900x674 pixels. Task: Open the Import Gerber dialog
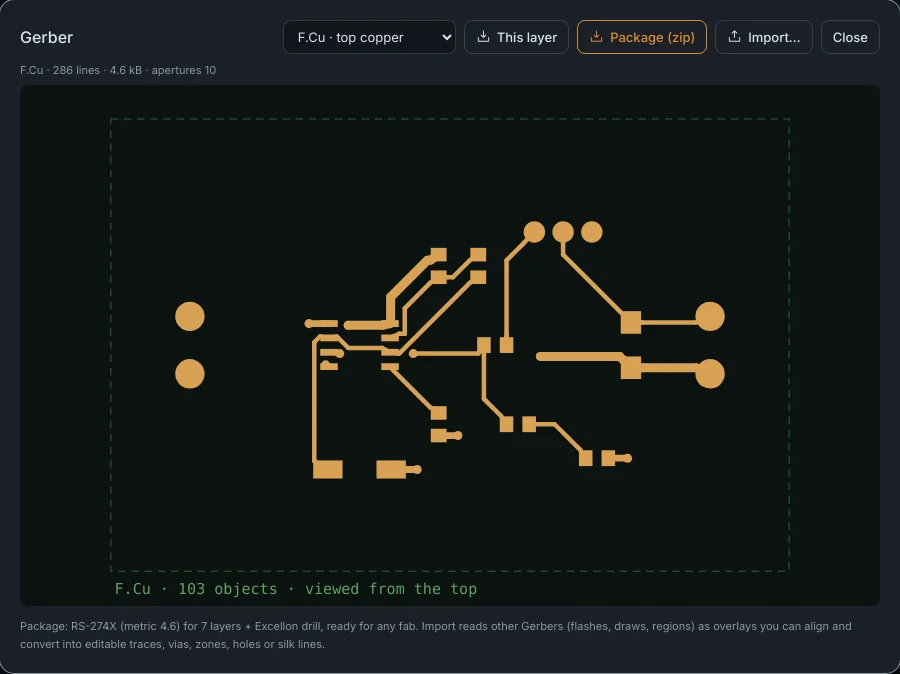click(763, 37)
